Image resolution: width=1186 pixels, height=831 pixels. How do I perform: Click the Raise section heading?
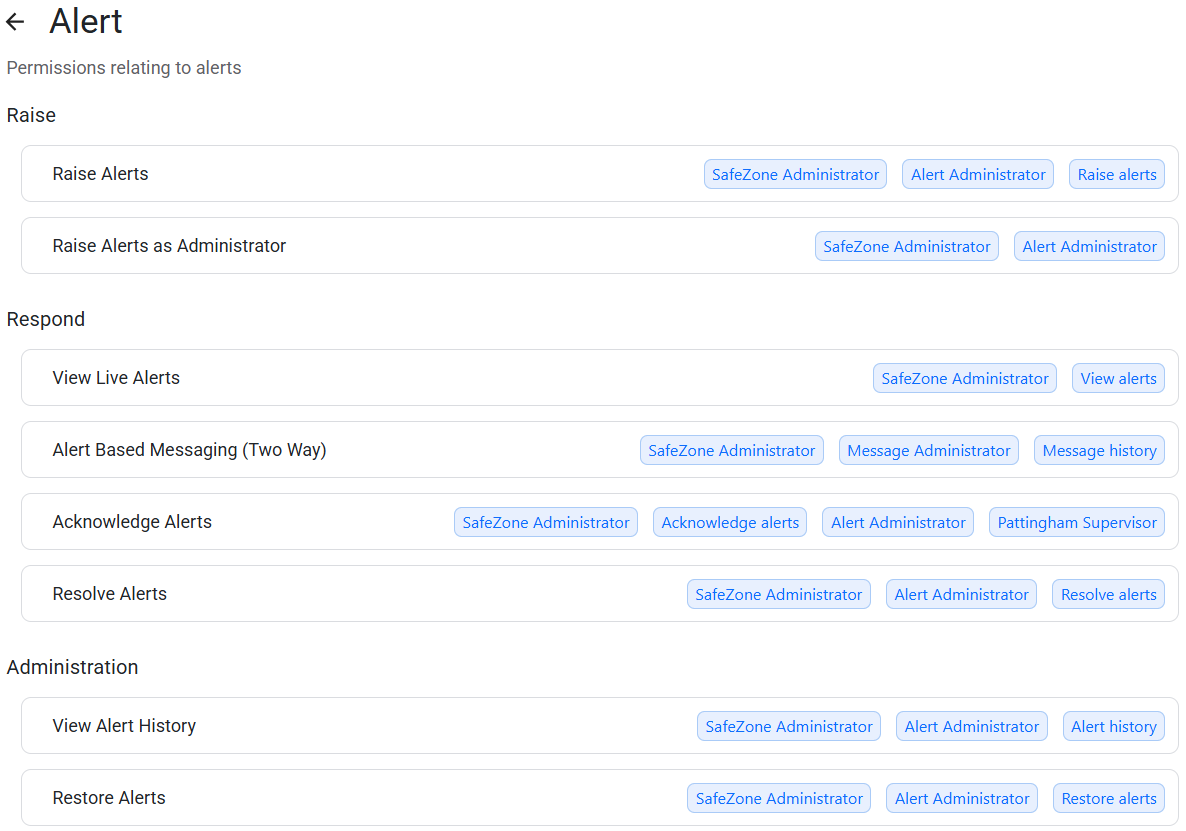tap(31, 115)
